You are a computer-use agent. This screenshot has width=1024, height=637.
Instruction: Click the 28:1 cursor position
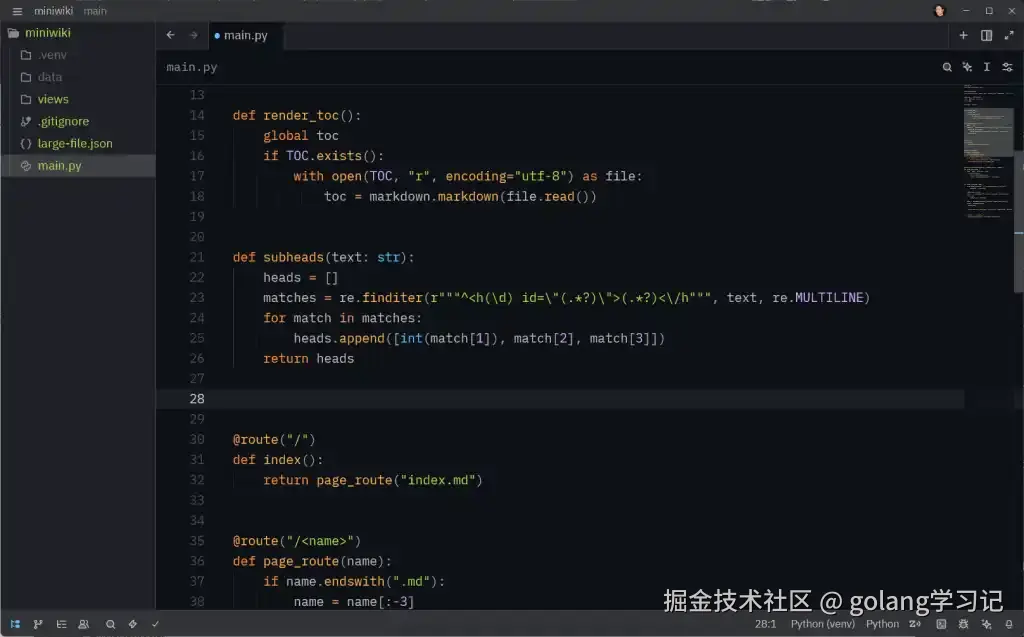765,624
